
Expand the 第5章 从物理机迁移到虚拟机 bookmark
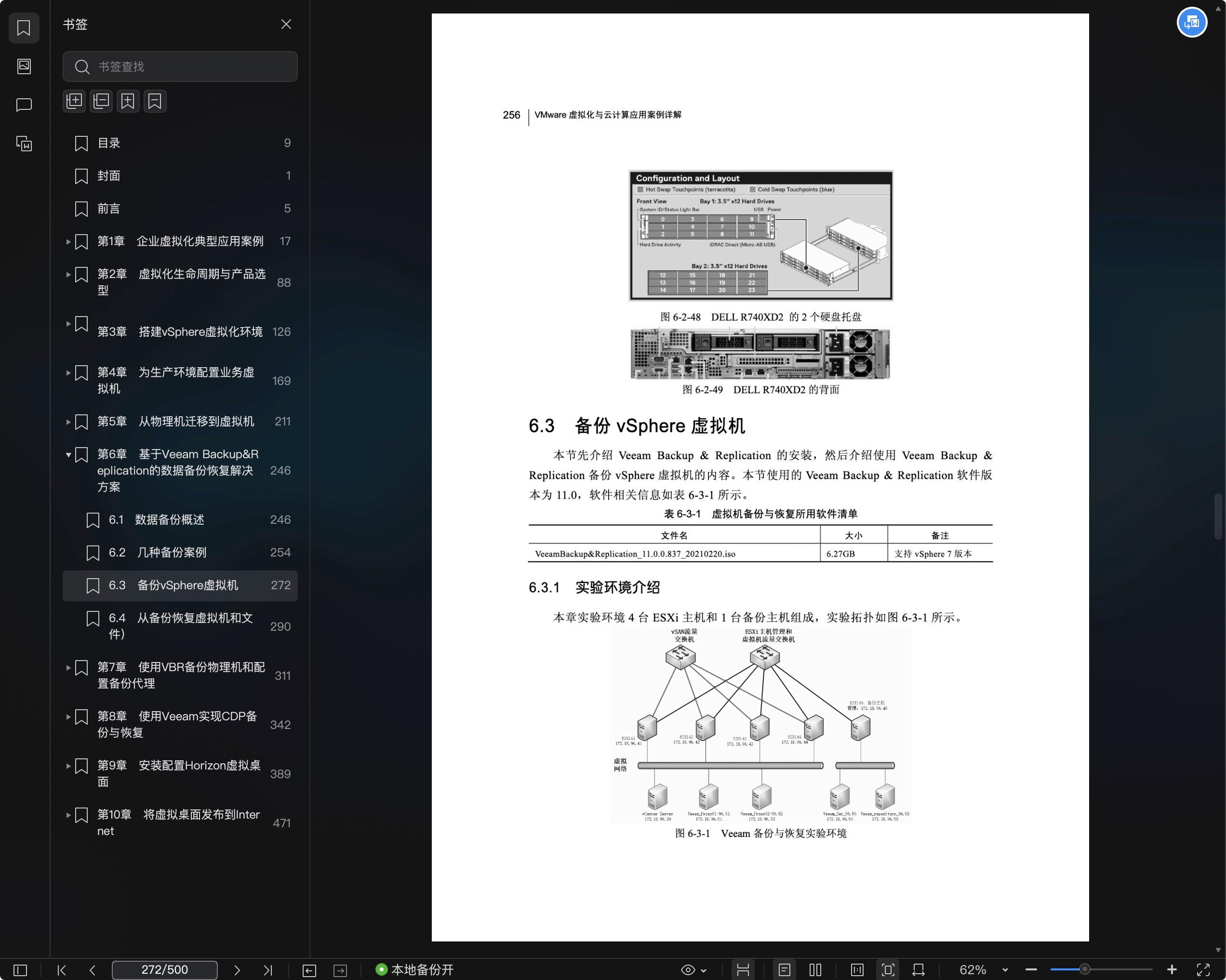point(68,422)
